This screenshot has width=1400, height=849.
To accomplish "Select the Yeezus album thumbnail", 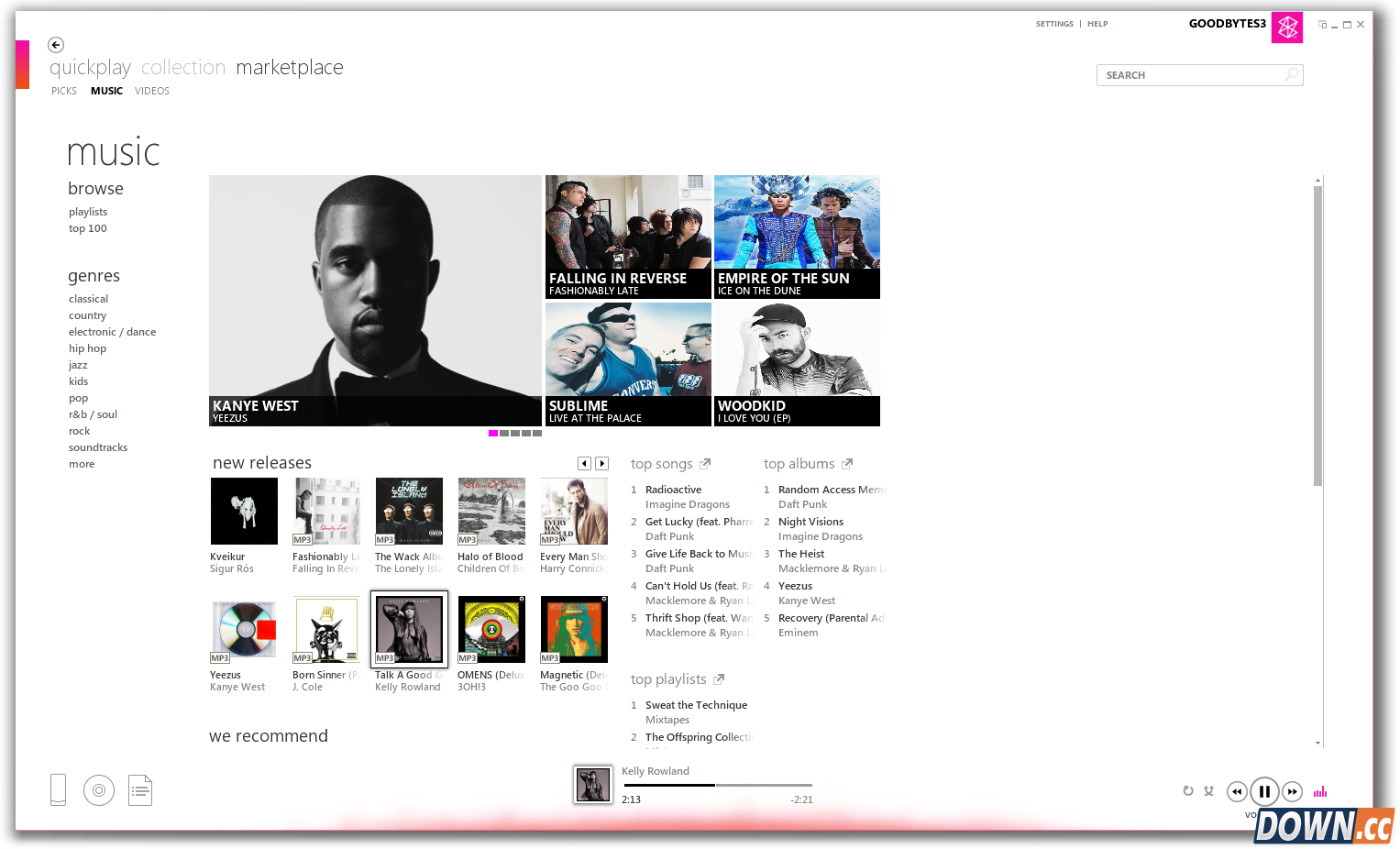I will click(x=244, y=629).
